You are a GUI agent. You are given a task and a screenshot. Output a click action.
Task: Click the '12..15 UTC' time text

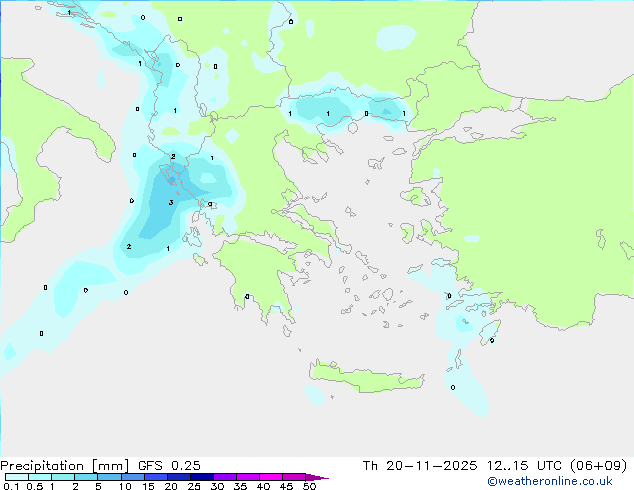(524, 466)
